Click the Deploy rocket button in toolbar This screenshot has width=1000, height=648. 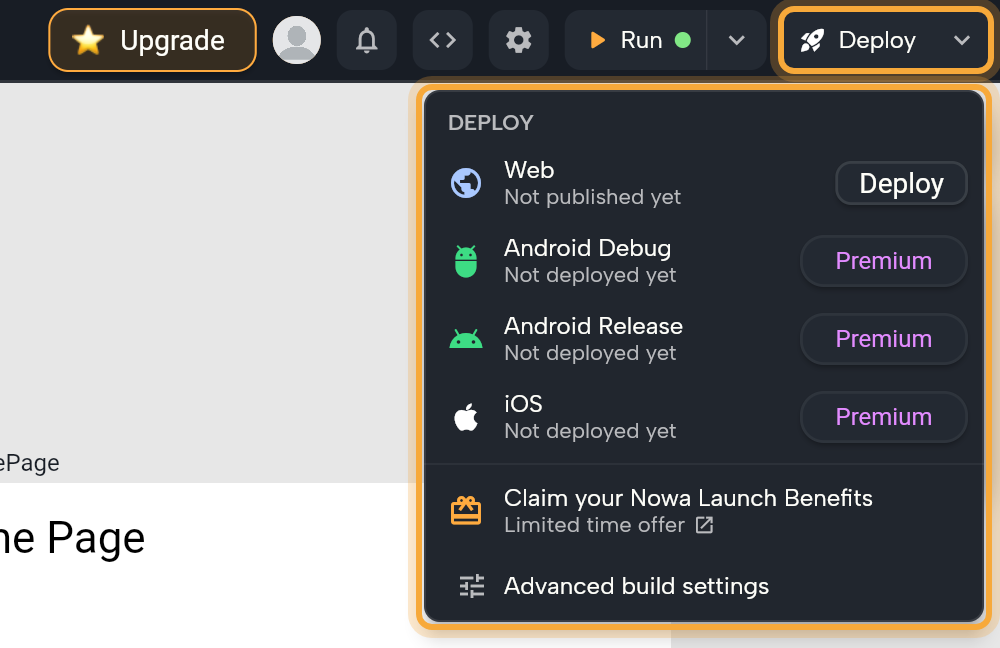click(860, 40)
